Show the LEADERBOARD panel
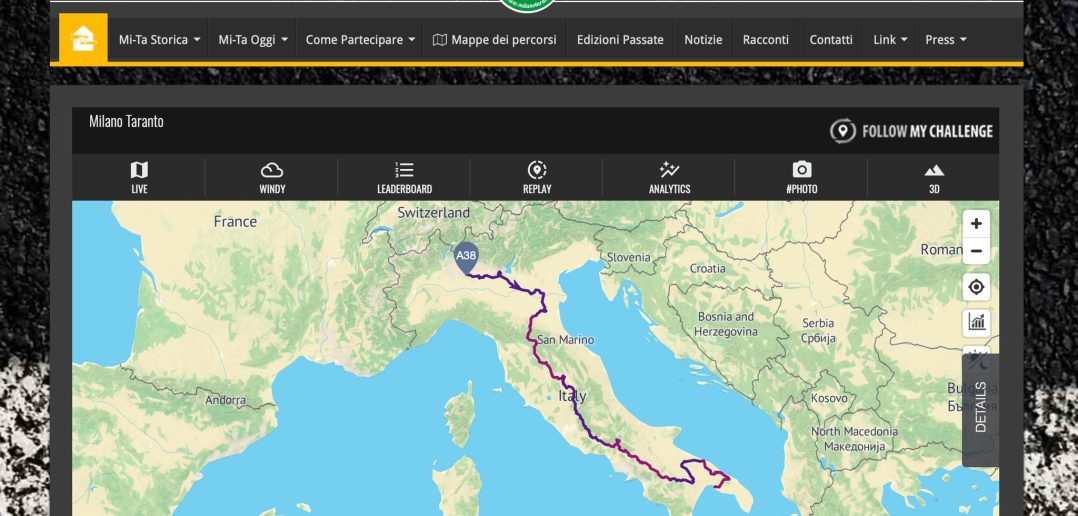Viewport: 1078px width, 516px height. coord(404,177)
